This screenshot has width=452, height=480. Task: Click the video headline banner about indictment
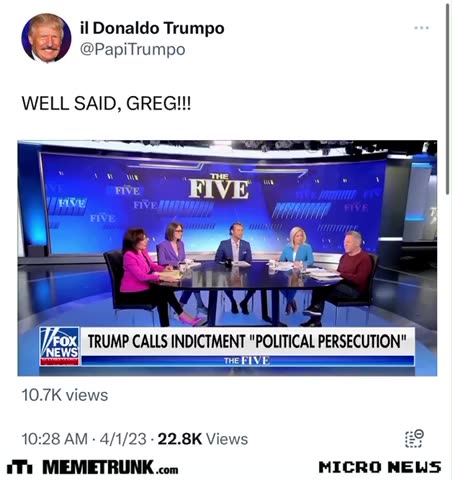[248, 341]
